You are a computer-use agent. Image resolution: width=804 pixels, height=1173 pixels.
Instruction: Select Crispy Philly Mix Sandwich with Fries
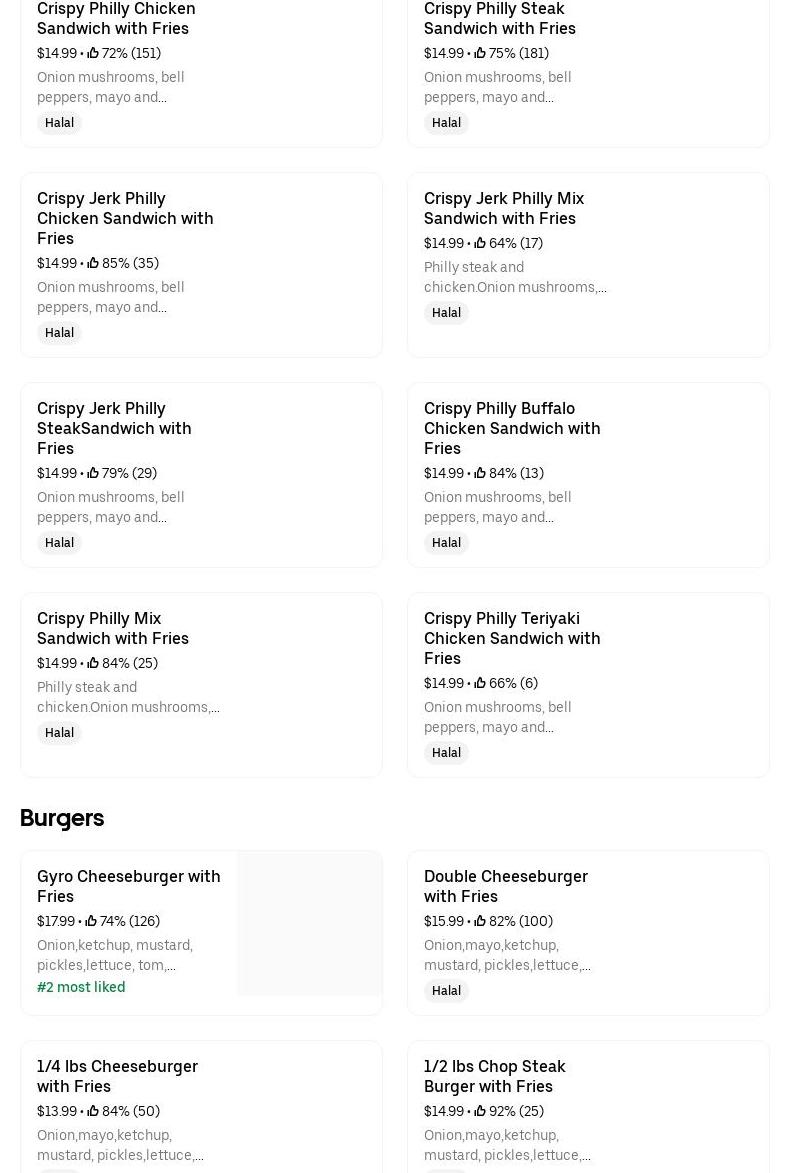pos(113,628)
